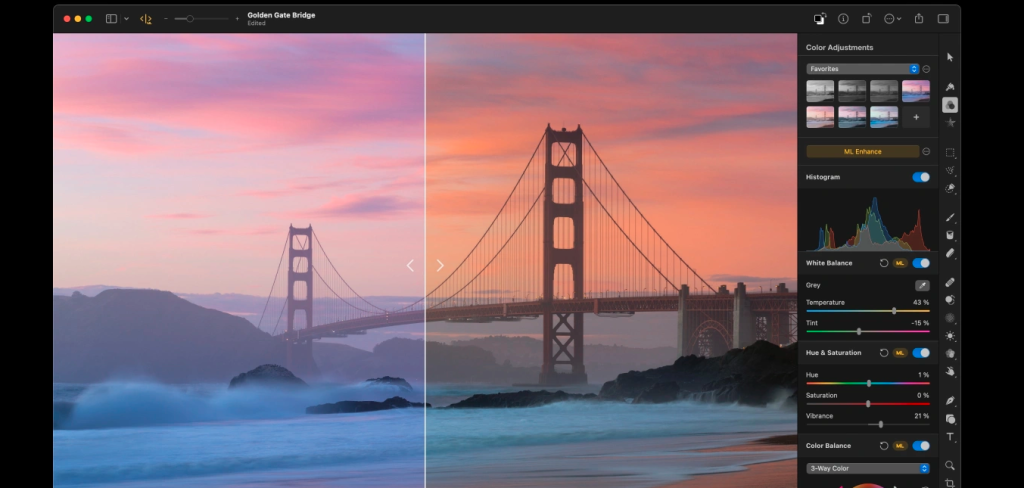Select the Clone stamp tool
This screenshot has height=488, width=1024.
(x=950, y=301)
